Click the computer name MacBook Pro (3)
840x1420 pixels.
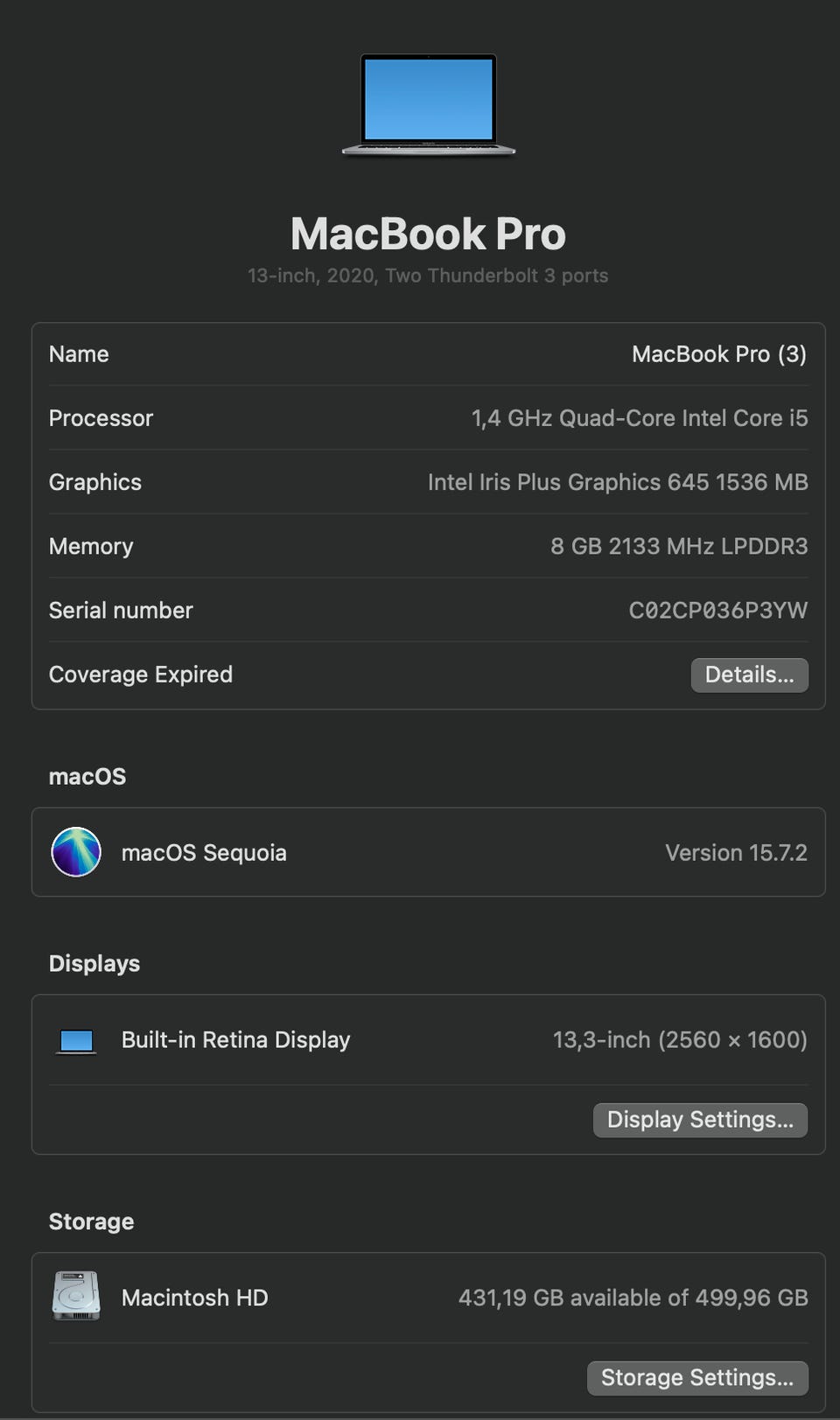coord(718,354)
